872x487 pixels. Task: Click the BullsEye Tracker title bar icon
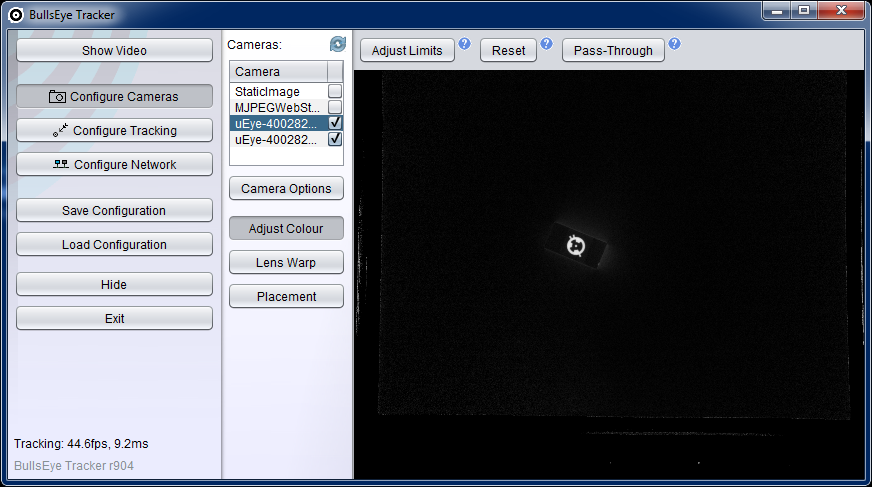(15, 15)
